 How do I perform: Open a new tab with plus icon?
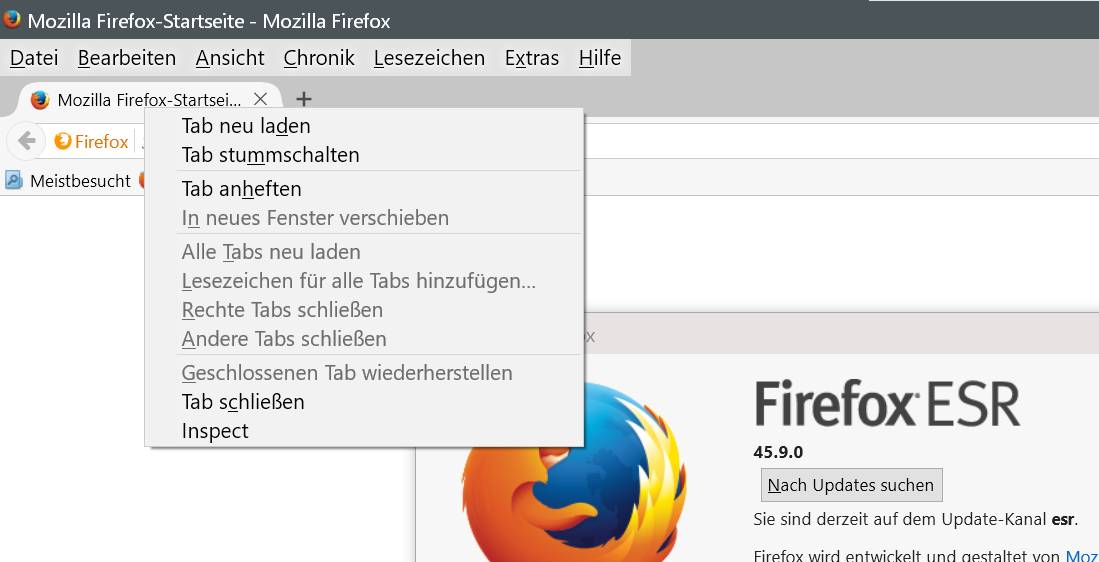[x=305, y=99]
